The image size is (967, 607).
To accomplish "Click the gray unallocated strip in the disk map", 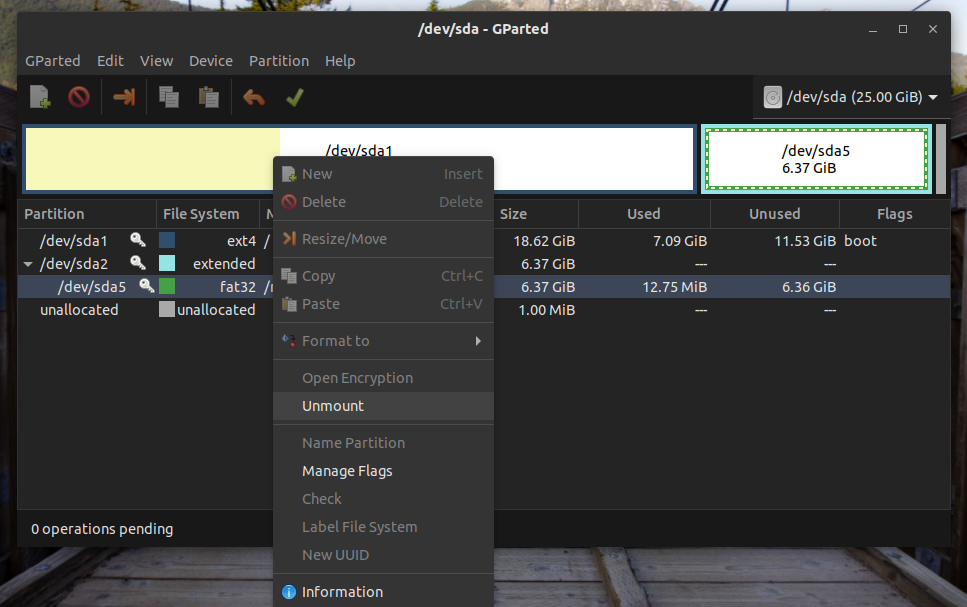I will (940, 159).
